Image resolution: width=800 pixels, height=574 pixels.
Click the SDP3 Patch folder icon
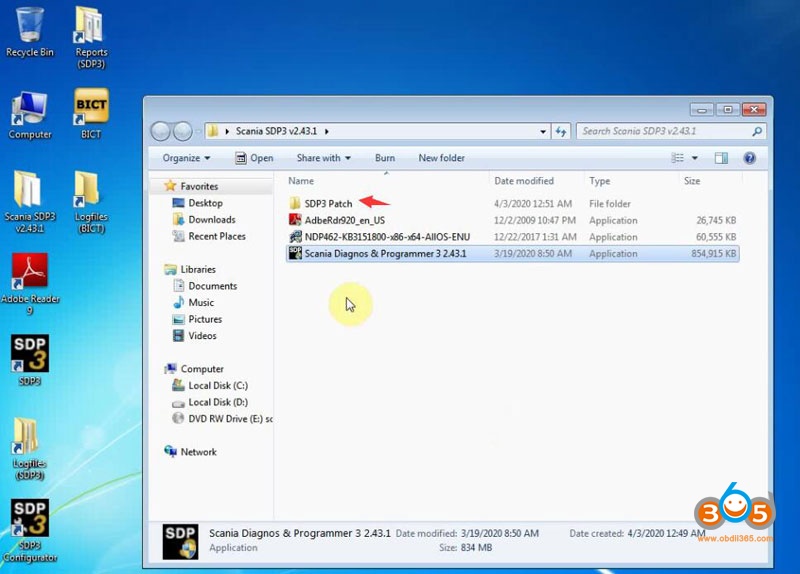[294, 204]
